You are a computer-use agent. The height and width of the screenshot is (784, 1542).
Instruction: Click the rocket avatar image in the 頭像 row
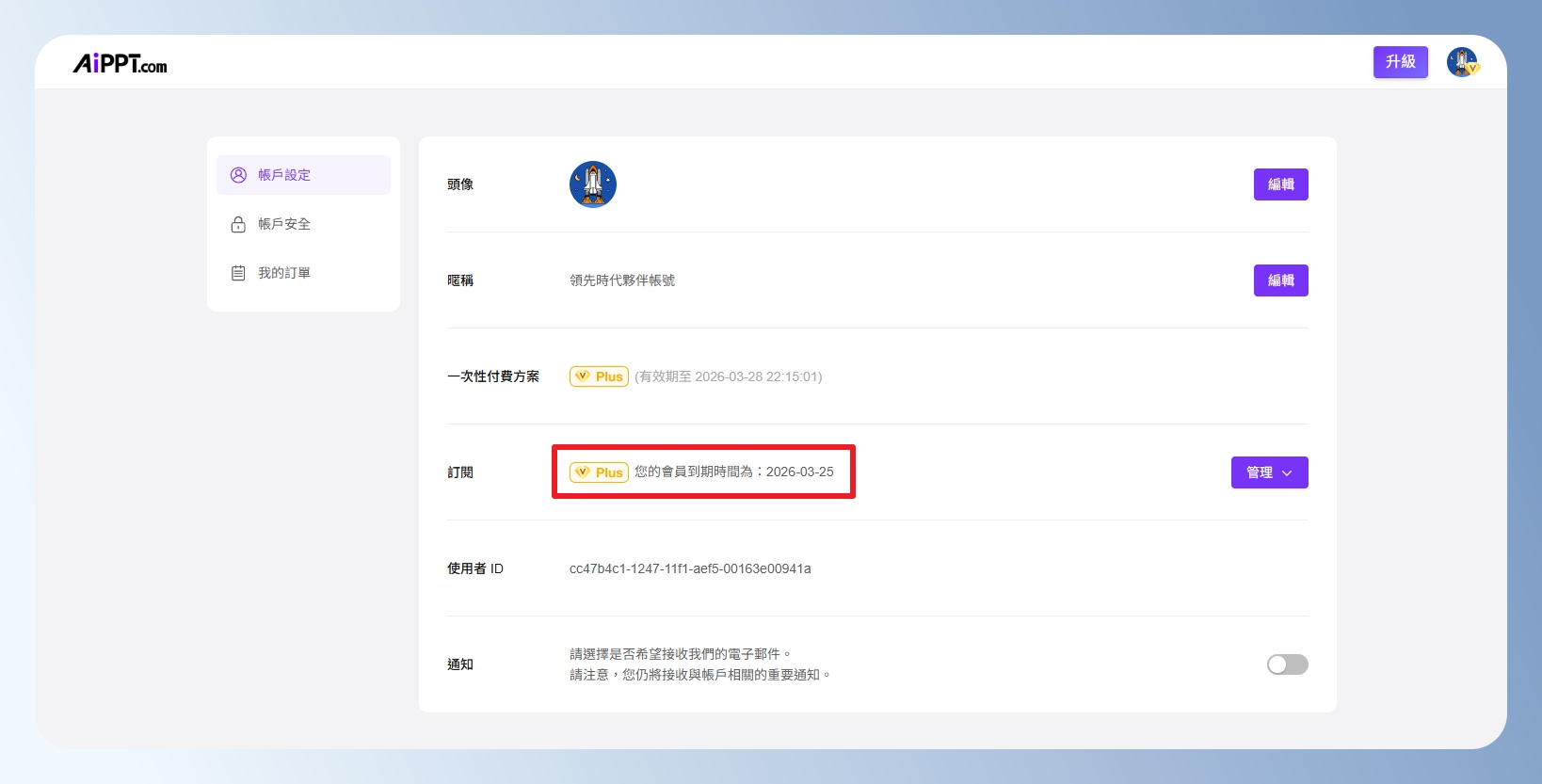point(592,184)
